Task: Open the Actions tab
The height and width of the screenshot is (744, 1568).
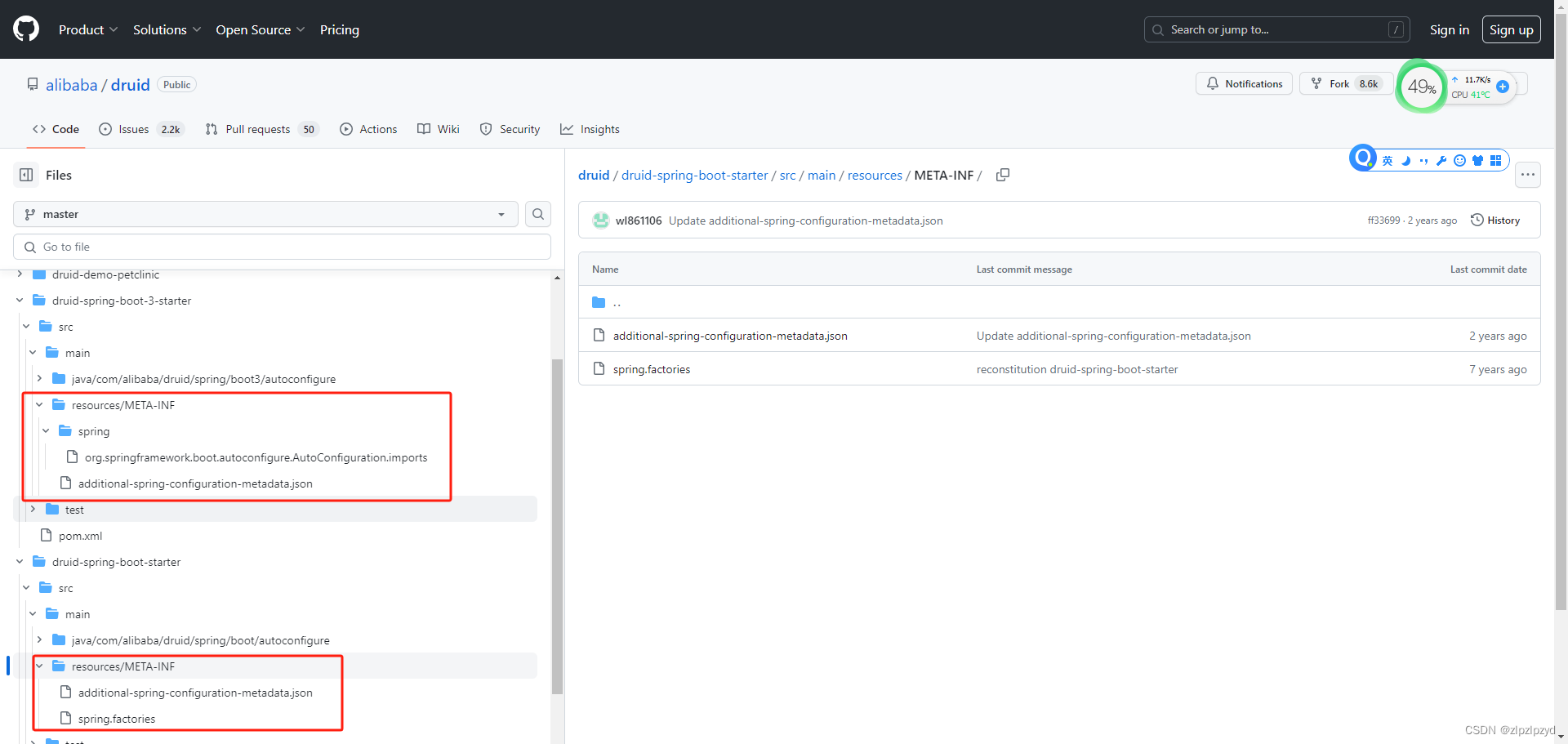Action: click(368, 129)
